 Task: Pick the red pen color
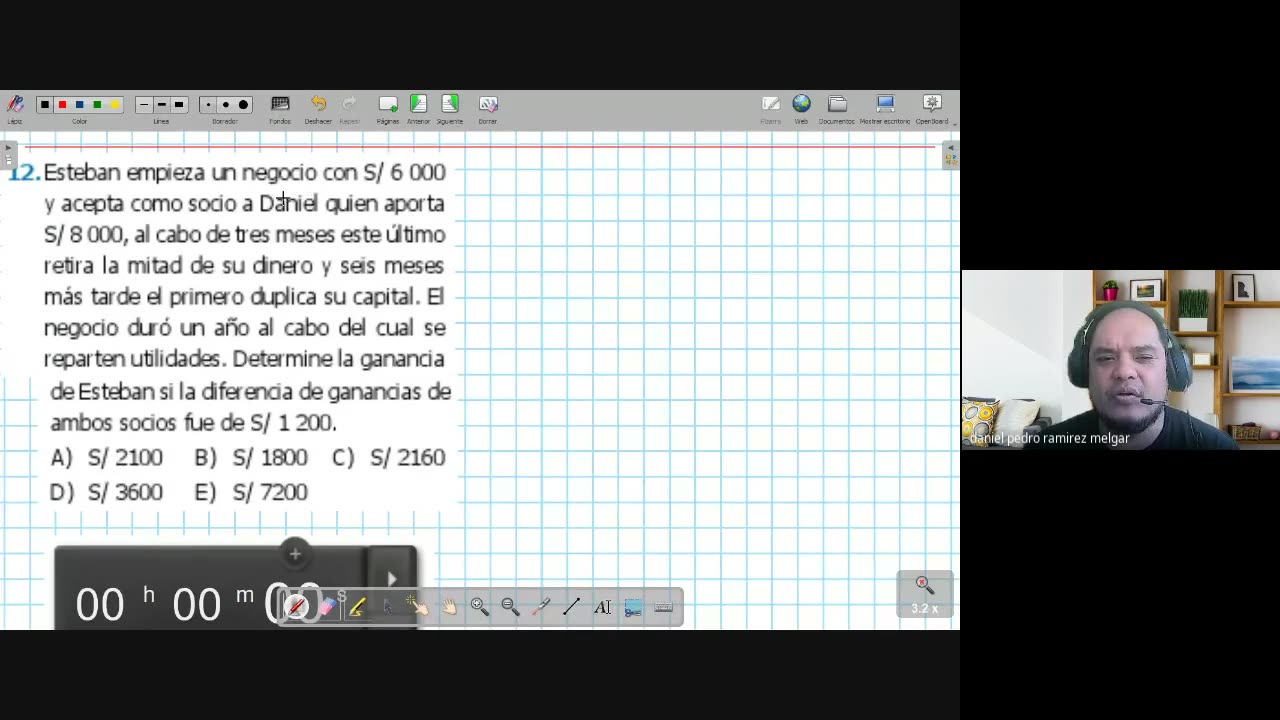62,104
